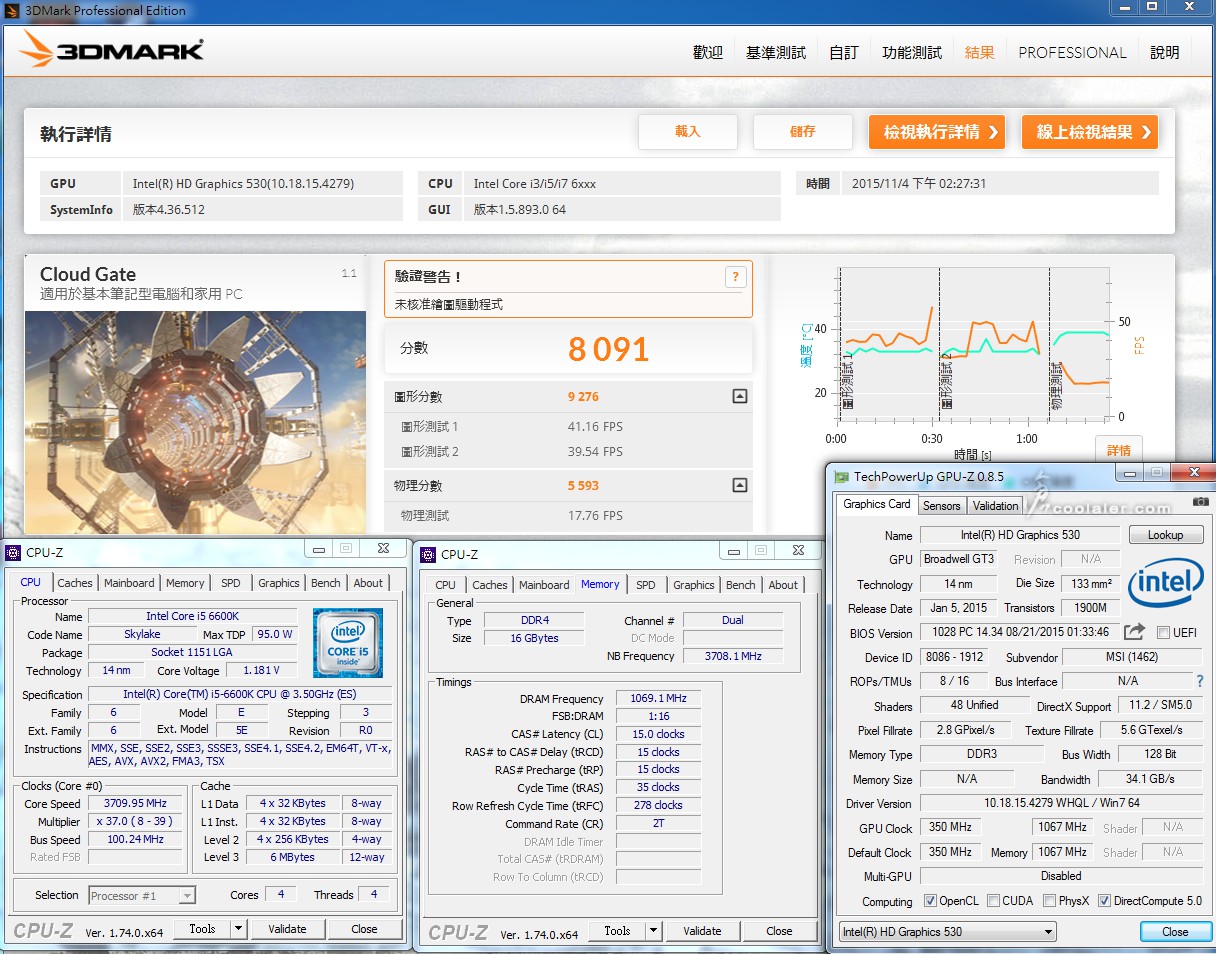Screen dimensions: 1216x954
Task: Click the overall score 8 091
Action: 609,348
